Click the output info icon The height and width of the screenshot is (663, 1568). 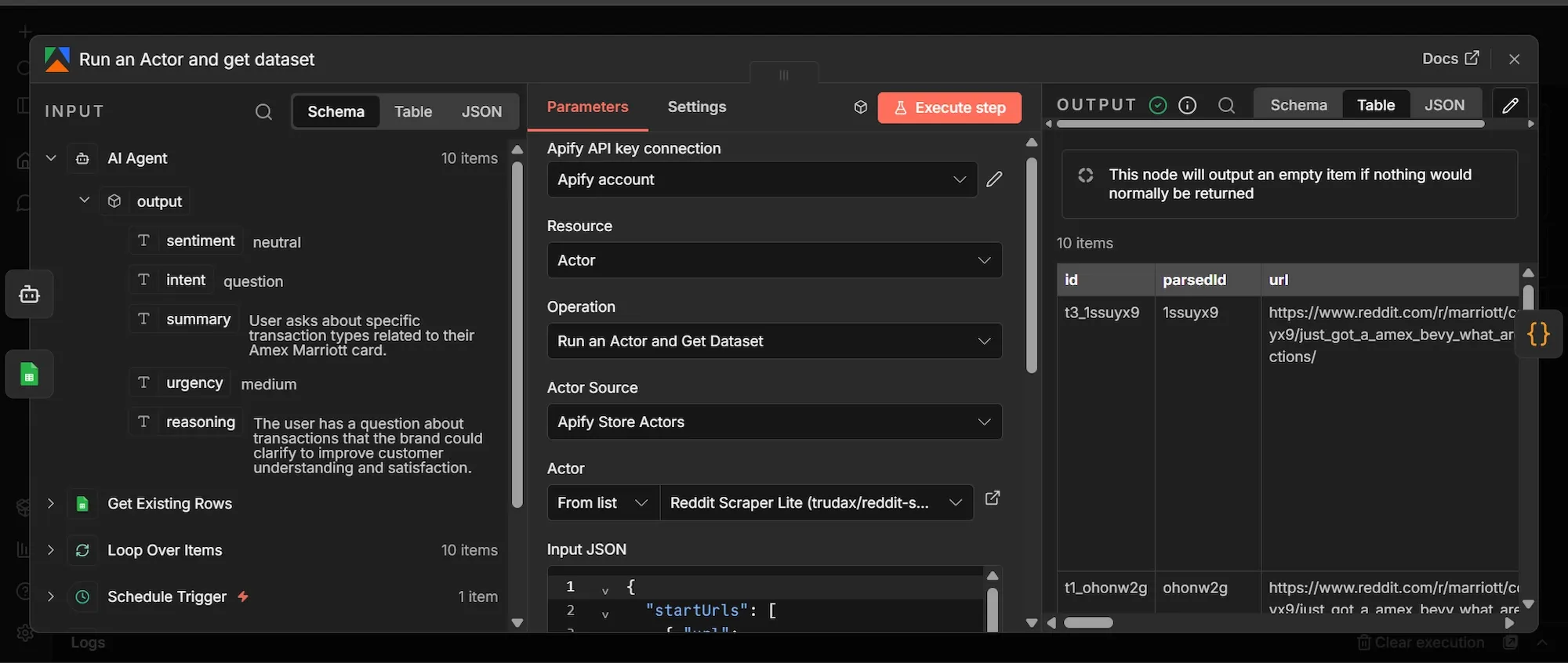pyautogui.click(x=1188, y=105)
